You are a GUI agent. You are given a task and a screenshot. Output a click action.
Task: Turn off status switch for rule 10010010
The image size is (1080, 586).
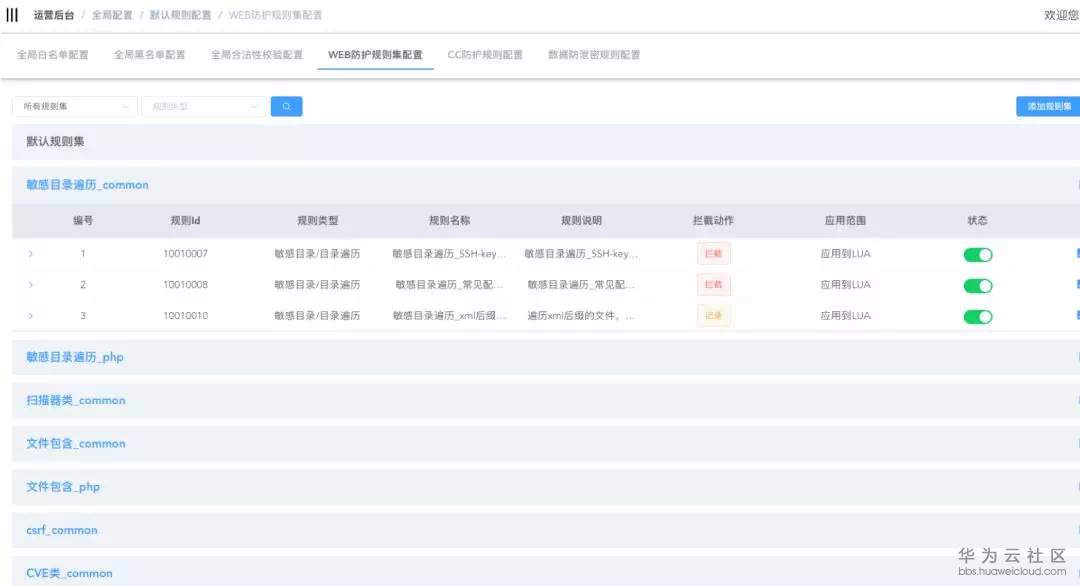click(977, 317)
